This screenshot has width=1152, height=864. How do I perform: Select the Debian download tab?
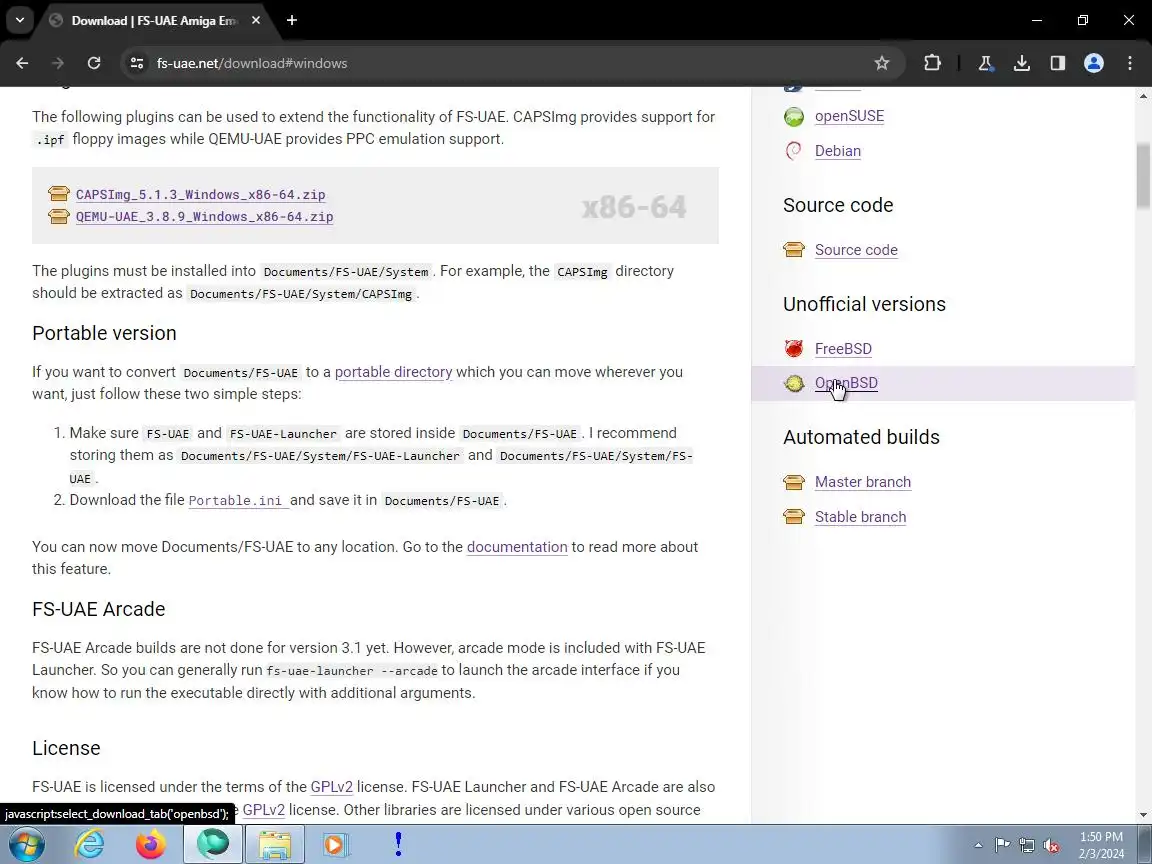point(838,151)
